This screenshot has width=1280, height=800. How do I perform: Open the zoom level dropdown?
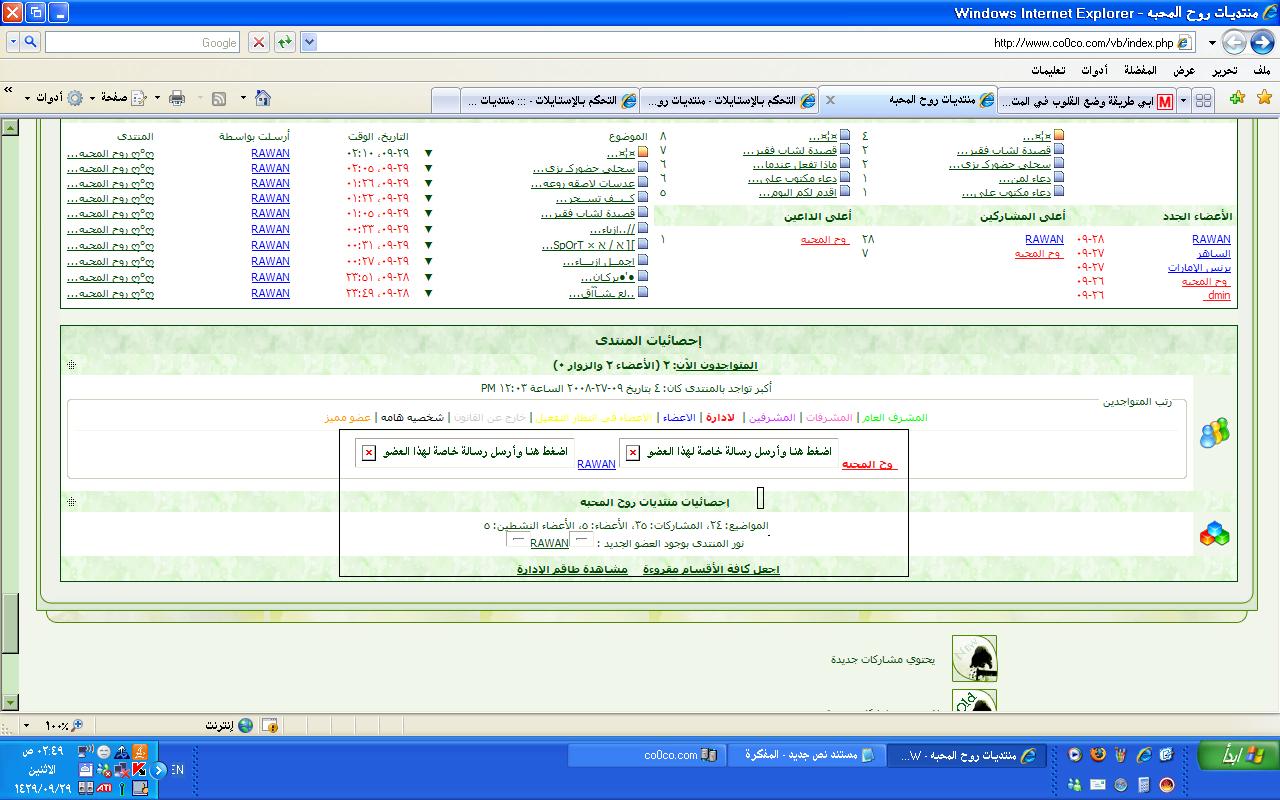[x=27, y=725]
